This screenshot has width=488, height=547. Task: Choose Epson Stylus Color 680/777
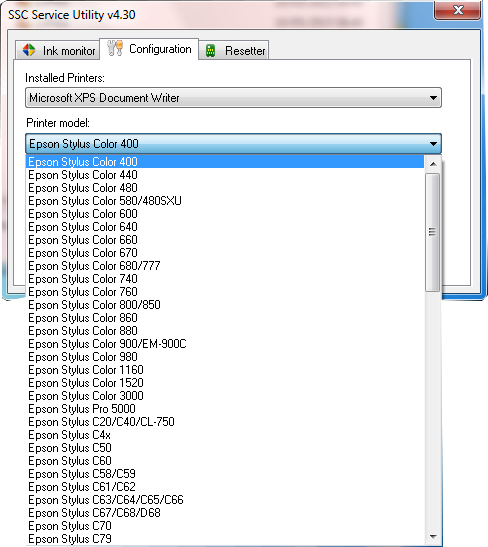pos(225,266)
